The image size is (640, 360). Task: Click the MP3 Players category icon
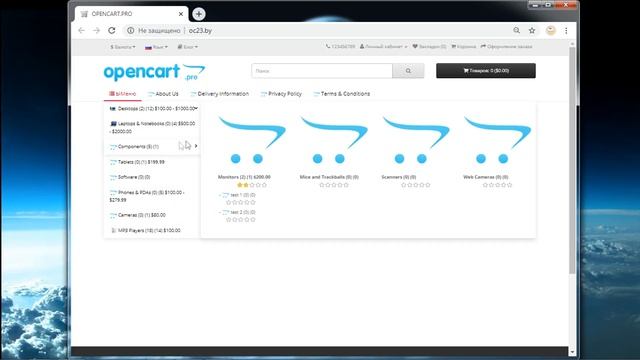pyautogui.click(x=113, y=231)
